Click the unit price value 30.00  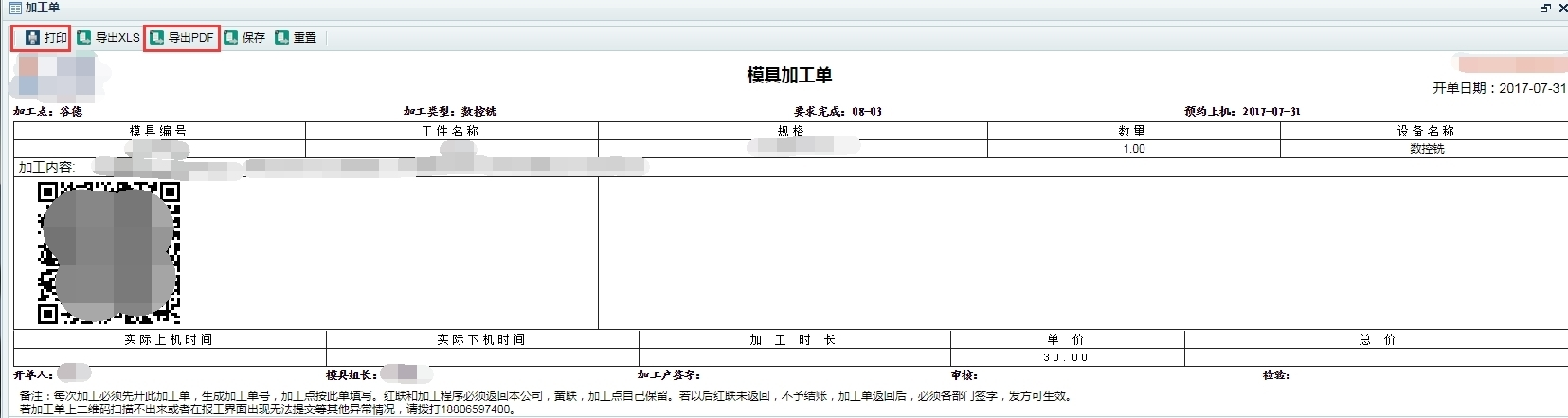click(1066, 357)
